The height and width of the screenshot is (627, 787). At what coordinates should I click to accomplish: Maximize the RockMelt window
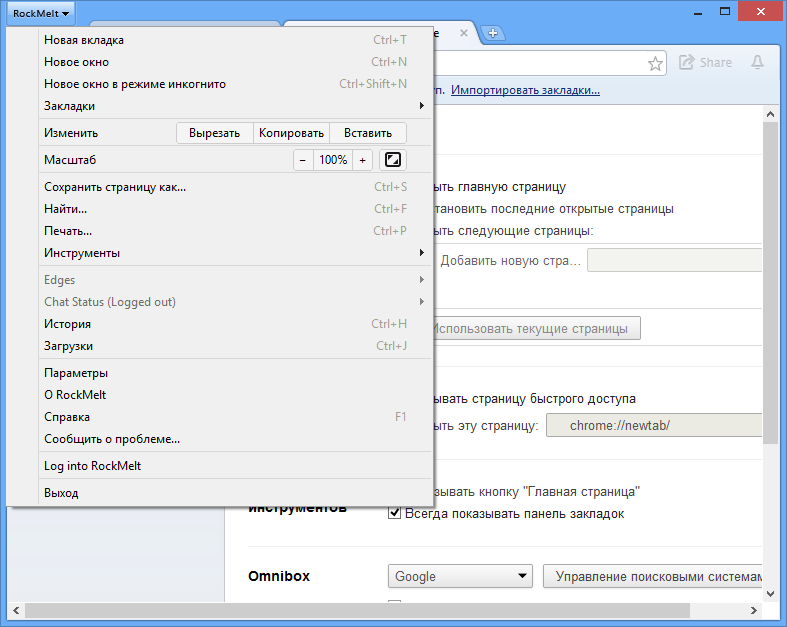[725, 11]
